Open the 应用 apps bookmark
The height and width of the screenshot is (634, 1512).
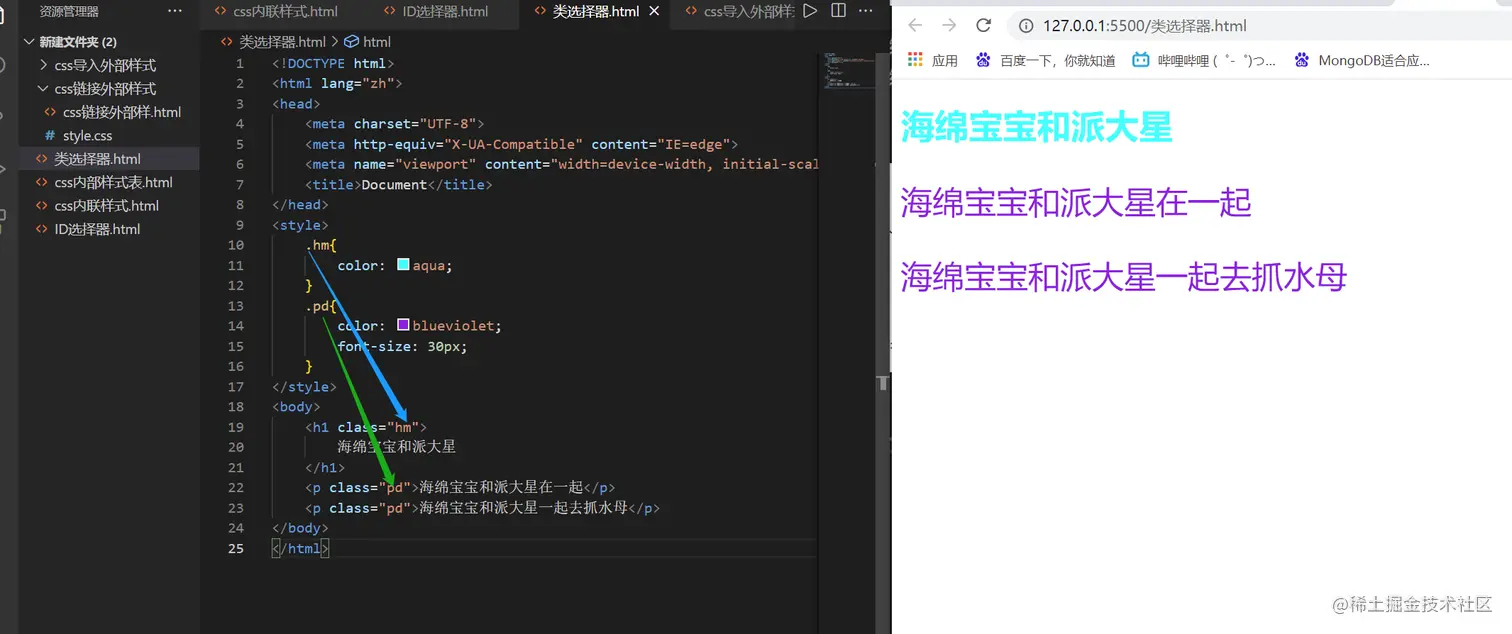[x=932, y=60]
